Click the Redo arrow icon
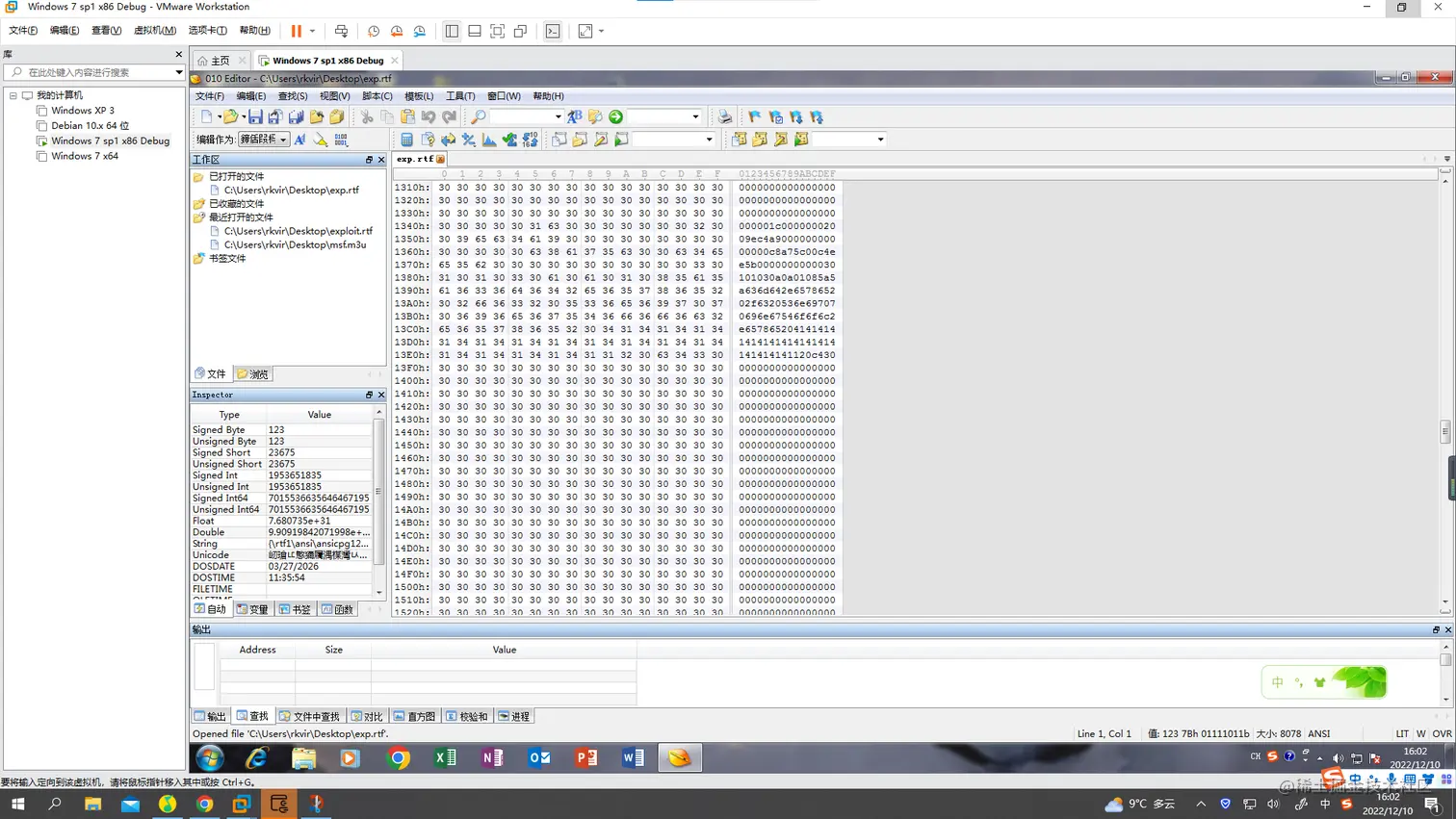Screen dimensions: 1456x819 pos(449,116)
